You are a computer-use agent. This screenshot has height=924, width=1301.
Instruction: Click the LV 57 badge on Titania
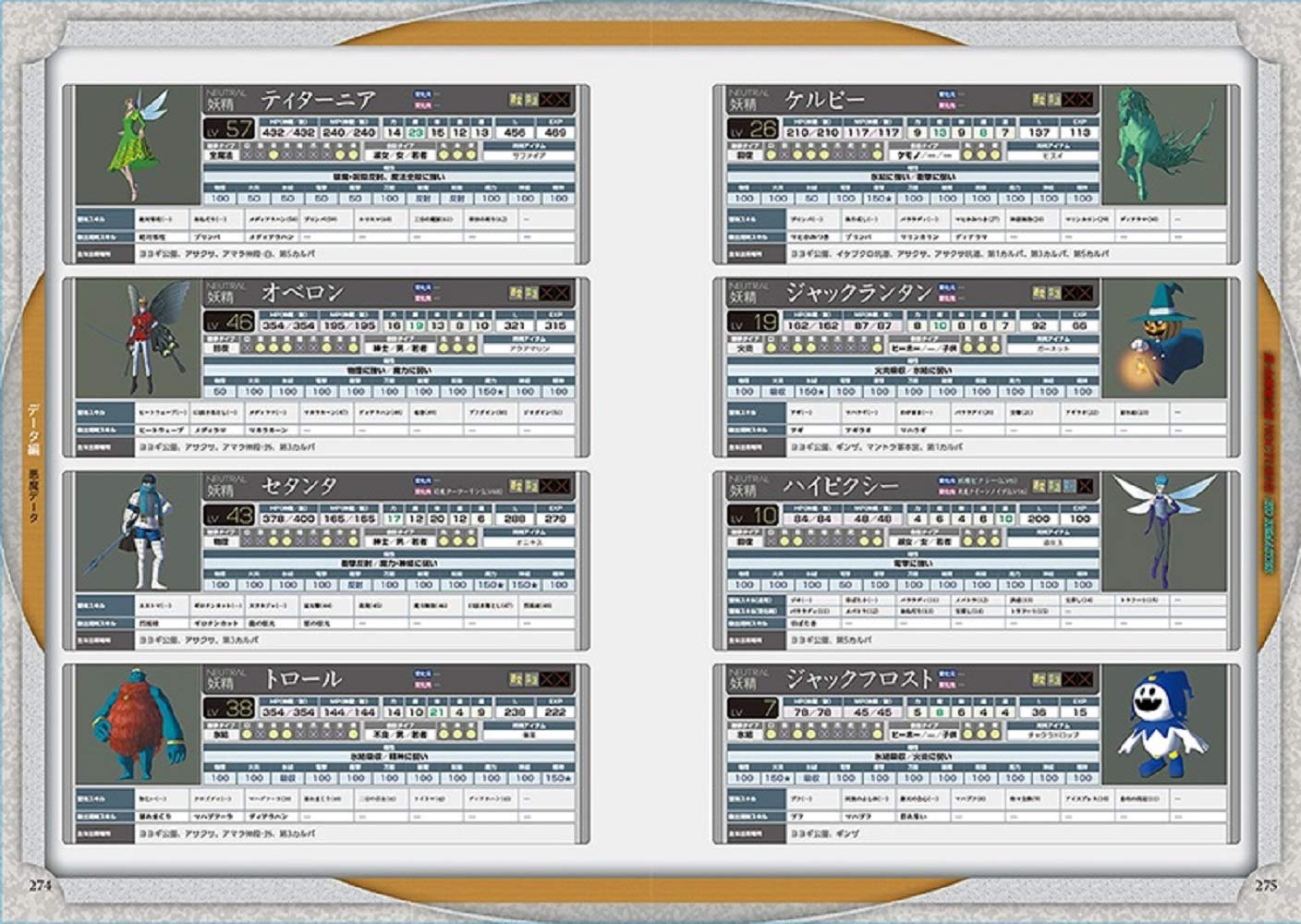[228, 129]
